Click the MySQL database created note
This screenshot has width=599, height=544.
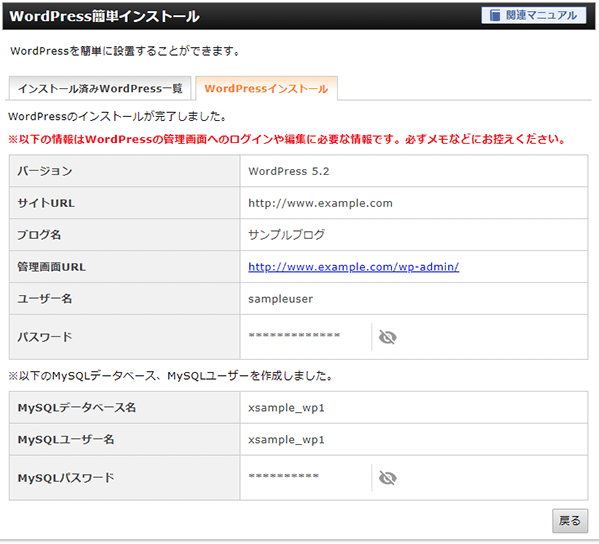[x=170, y=376]
